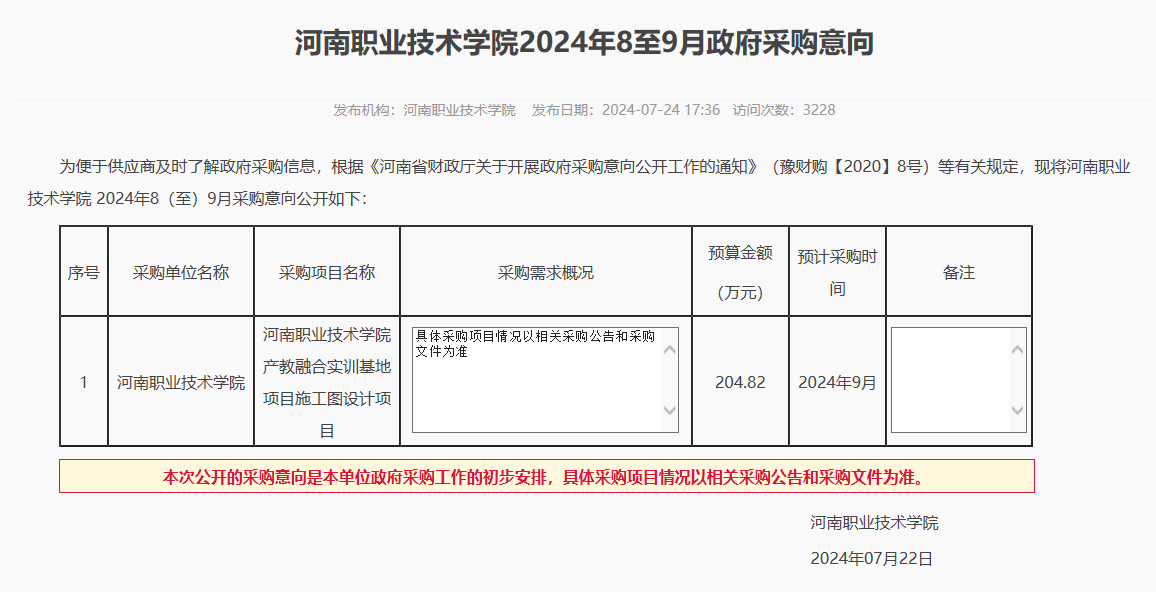Click the budget amount 204.82 cell

point(740,382)
